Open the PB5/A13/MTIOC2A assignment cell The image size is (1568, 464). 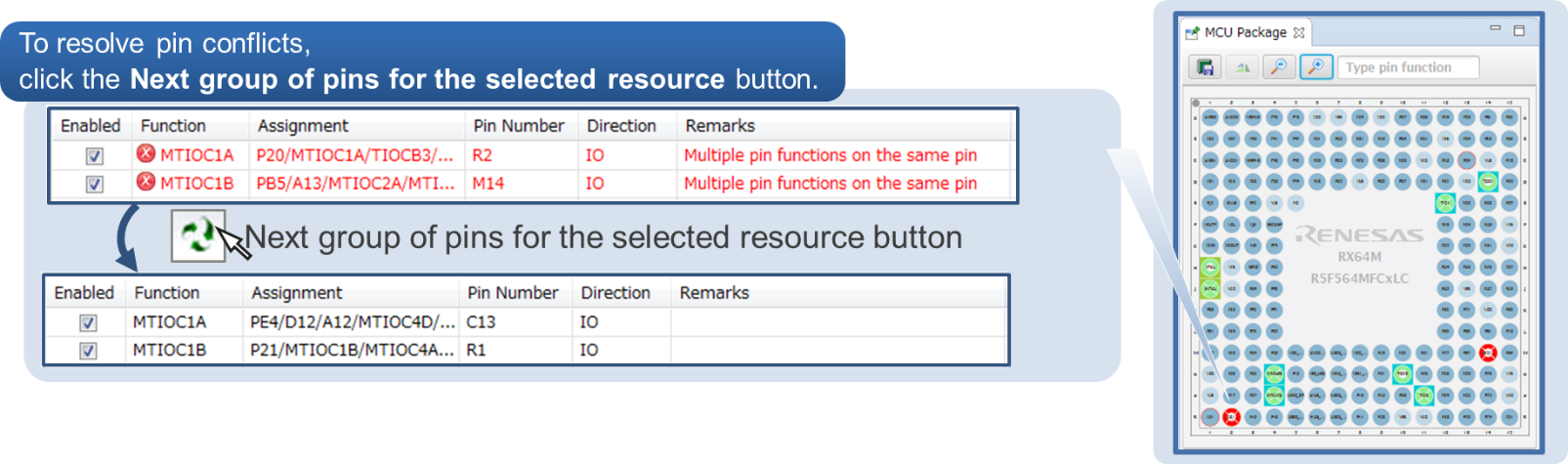[358, 184]
